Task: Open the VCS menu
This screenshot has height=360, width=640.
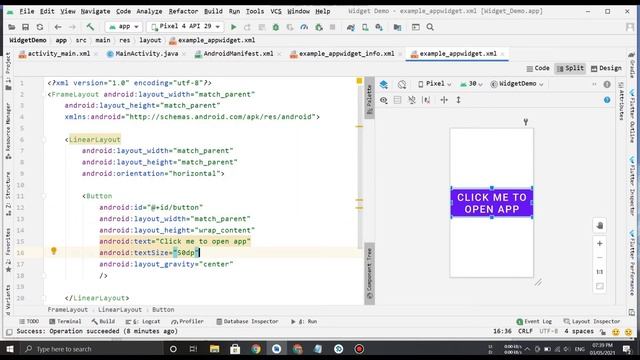Action: pyautogui.click(x=276, y=11)
